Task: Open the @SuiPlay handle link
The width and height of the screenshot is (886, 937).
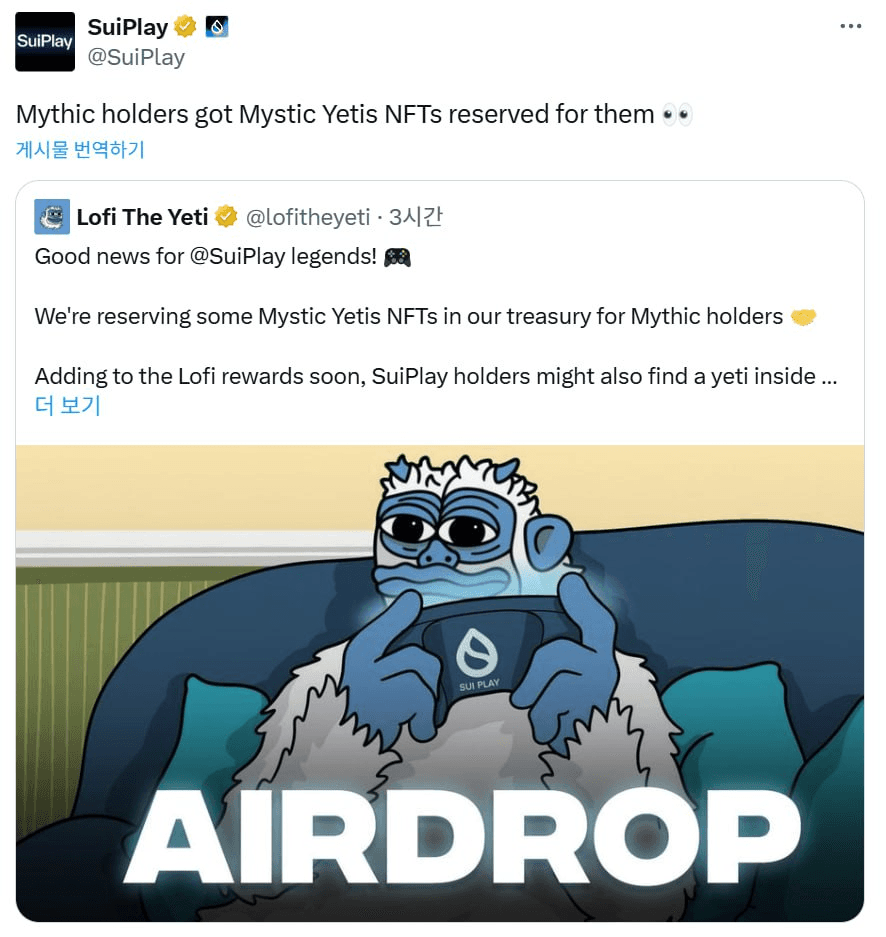Action: click(x=136, y=57)
